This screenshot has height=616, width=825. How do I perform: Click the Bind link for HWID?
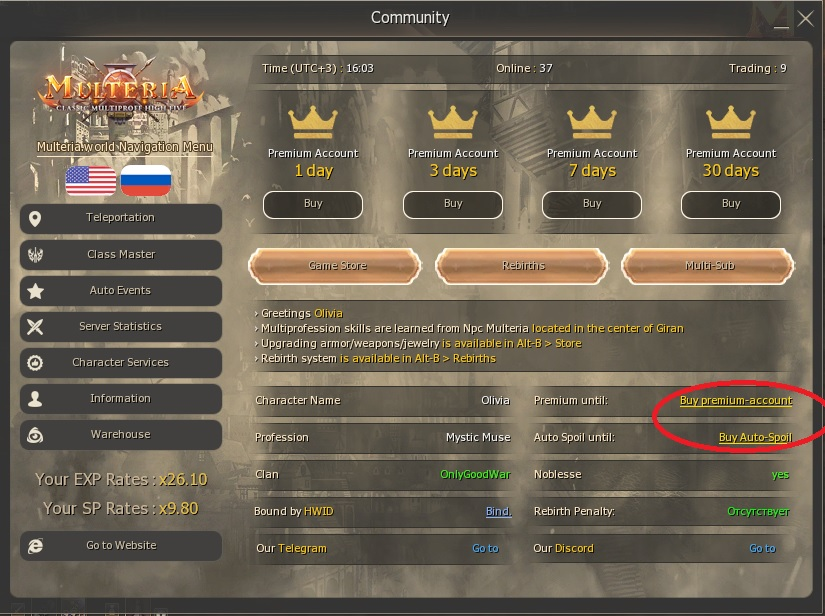tap(498, 511)
